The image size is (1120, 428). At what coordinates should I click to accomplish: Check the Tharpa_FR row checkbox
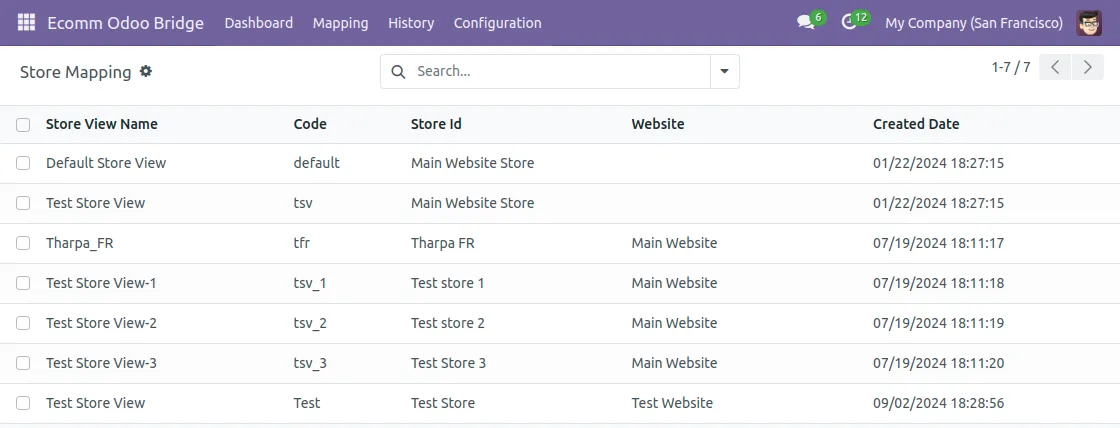pyautogui.click(x=23, y=243)
